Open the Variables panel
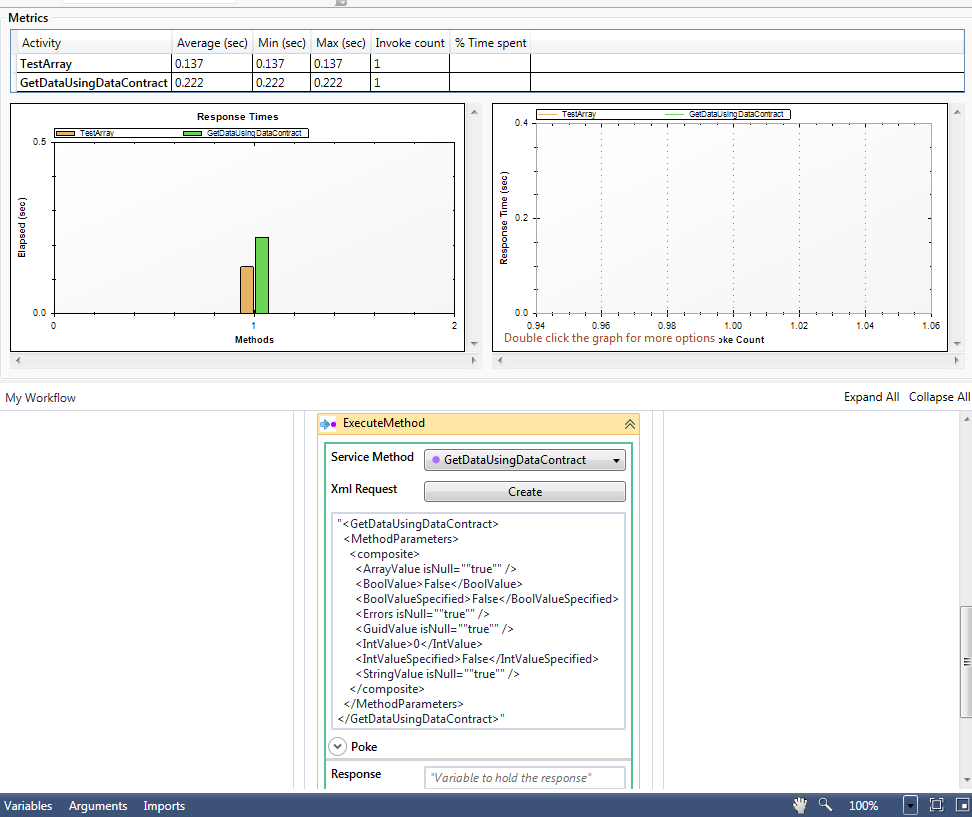This screenshot has height=817, width=972. point(28,805)
